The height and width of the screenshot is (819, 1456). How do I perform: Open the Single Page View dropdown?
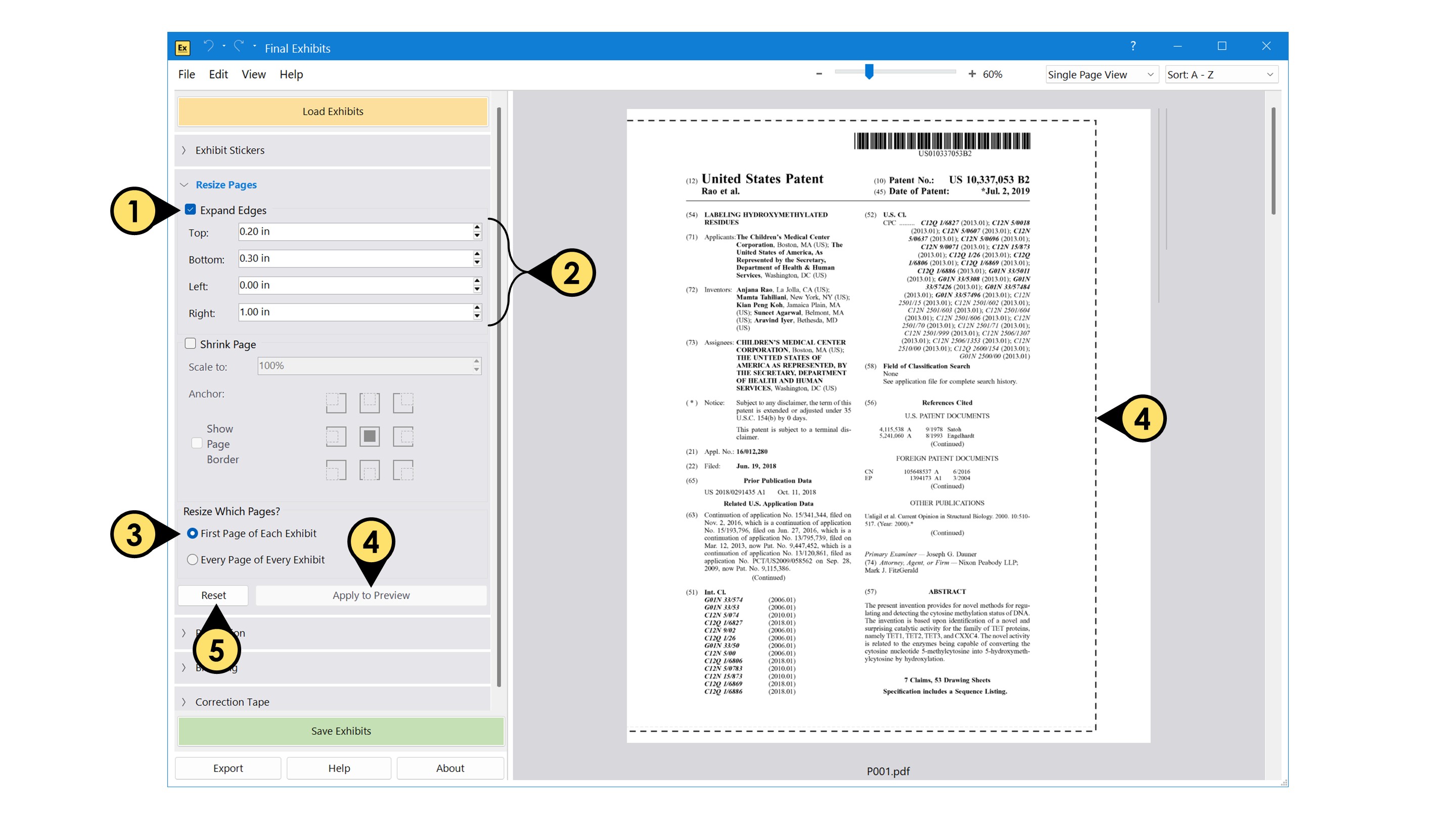point(1100,75)
